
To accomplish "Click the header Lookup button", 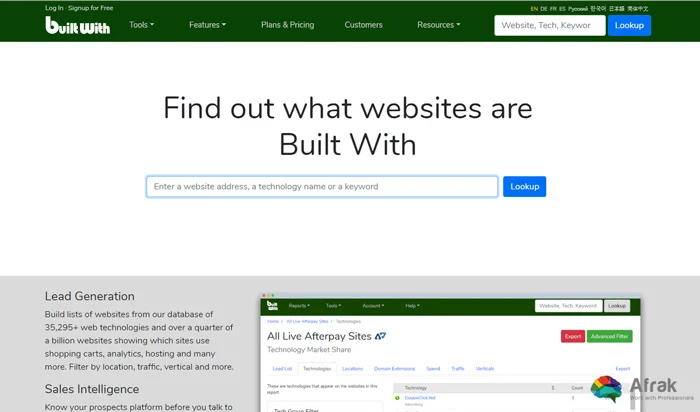I will 629,25.
